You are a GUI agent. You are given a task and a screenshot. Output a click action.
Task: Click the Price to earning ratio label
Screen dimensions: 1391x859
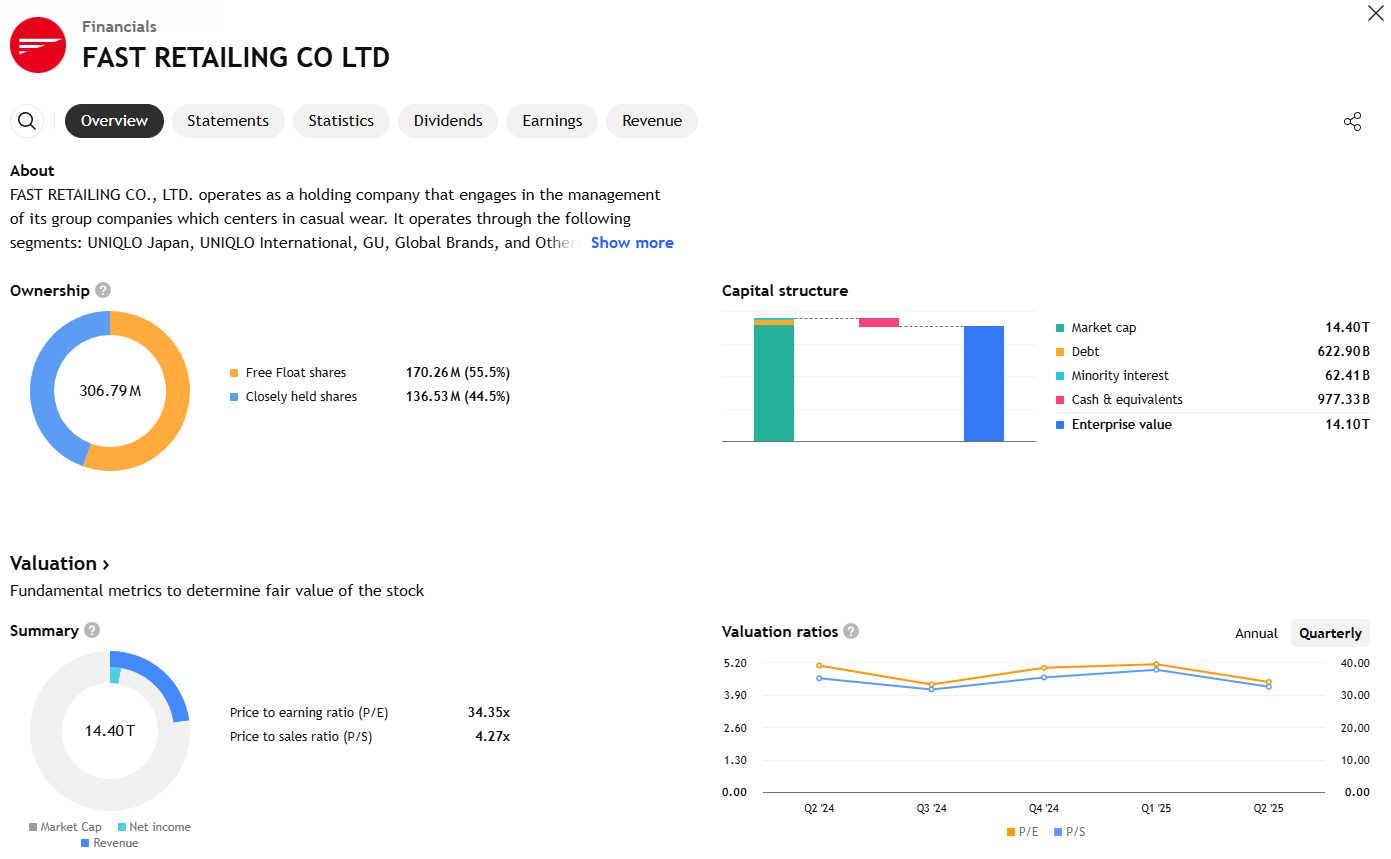tap(309, 713)
